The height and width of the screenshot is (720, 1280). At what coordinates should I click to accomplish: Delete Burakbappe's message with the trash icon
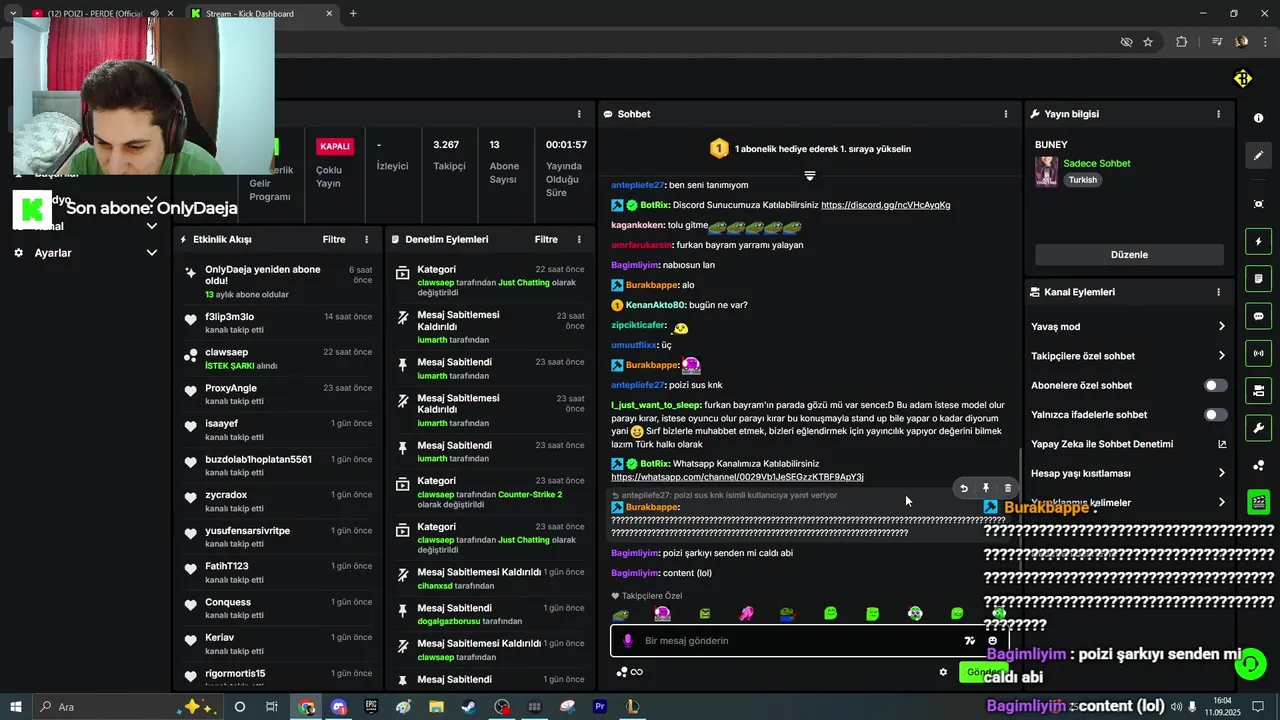1008,489
